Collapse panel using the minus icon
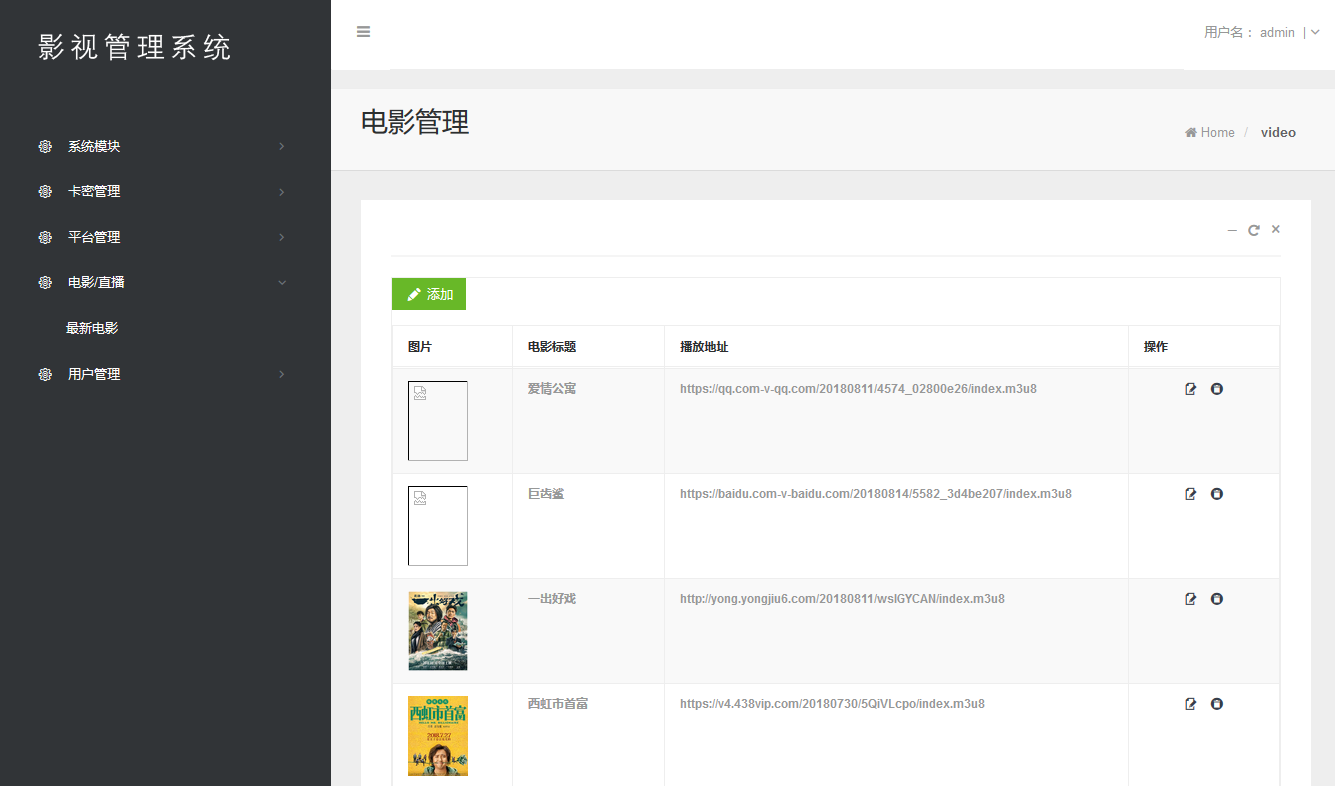This screenshot has height=786, width=1335. (1232, 230)
